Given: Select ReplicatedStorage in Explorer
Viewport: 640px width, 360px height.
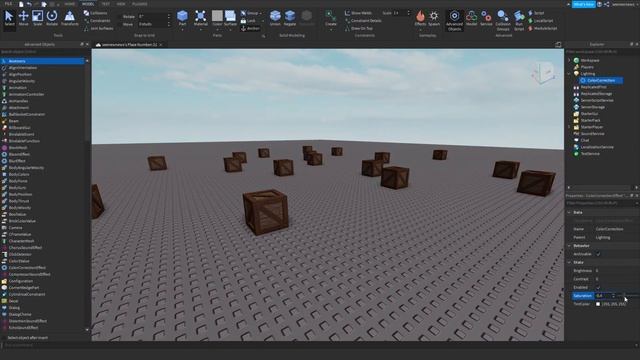Looking at the screenshot, I should click(x=596, y=94).
